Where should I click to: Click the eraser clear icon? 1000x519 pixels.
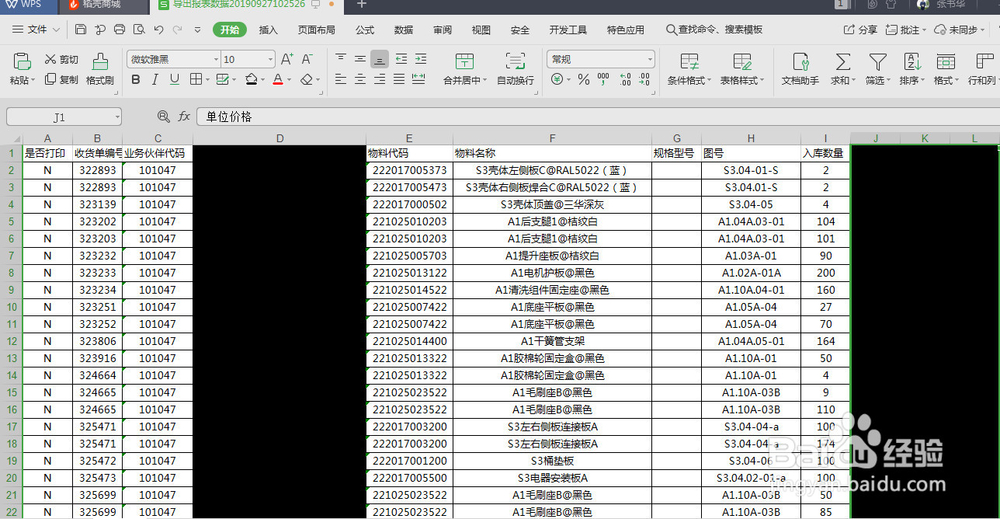(307, 80)
